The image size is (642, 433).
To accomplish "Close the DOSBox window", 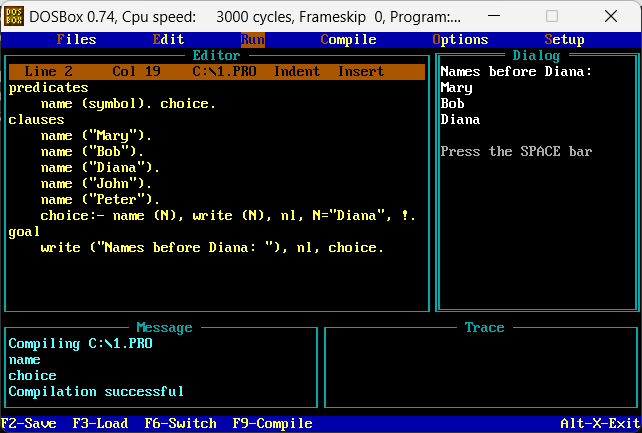I will pyautogui.click(x=610, y=16).
